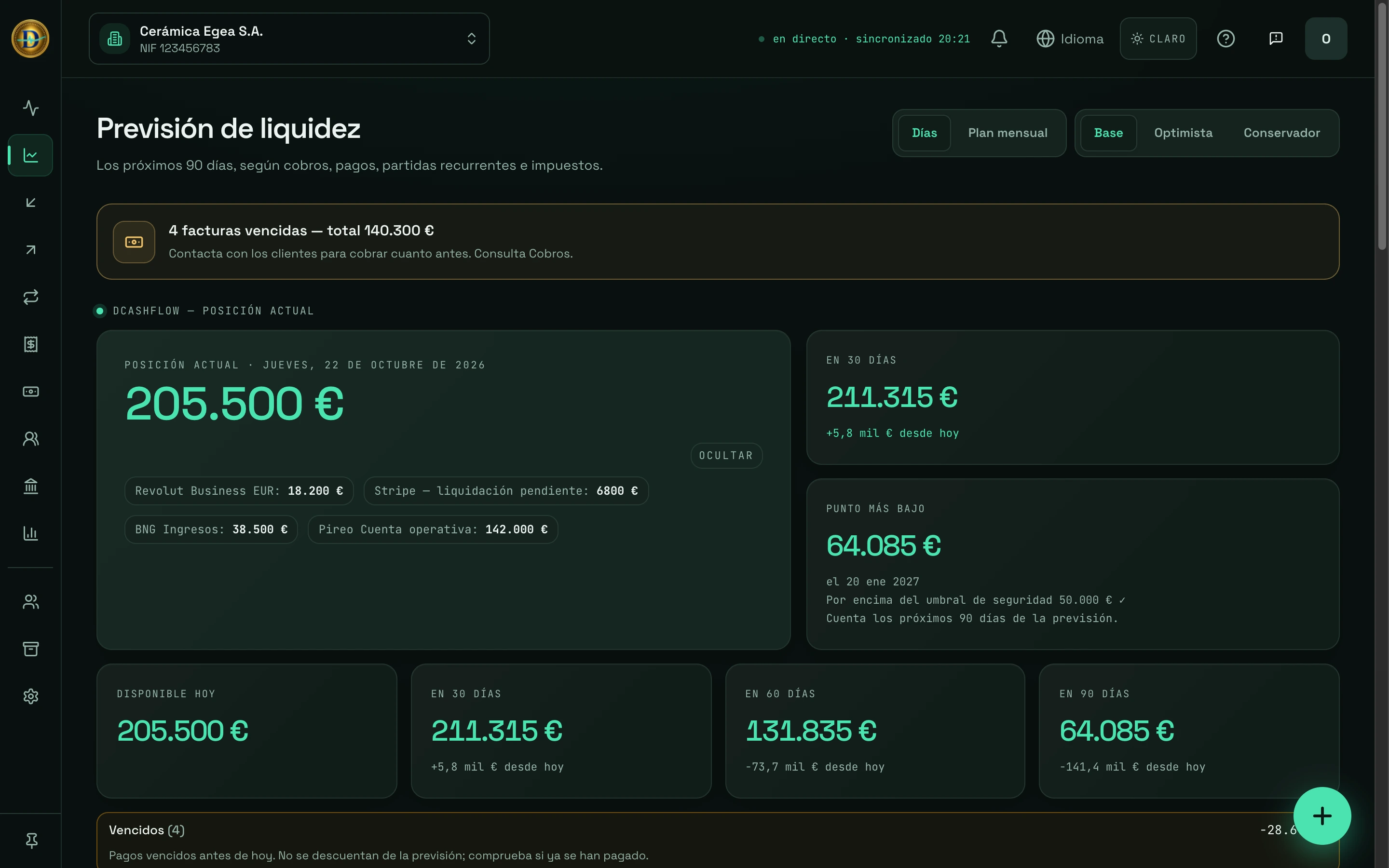Open the activity pulse sidebar icon
The image size is (1389, 868).
tap(30, 108)
